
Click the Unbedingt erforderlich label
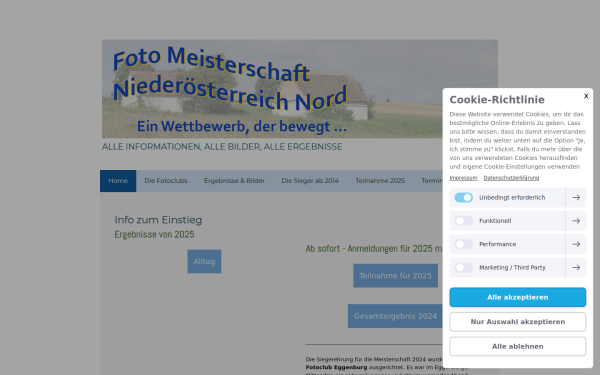click(x=512, y=197)
